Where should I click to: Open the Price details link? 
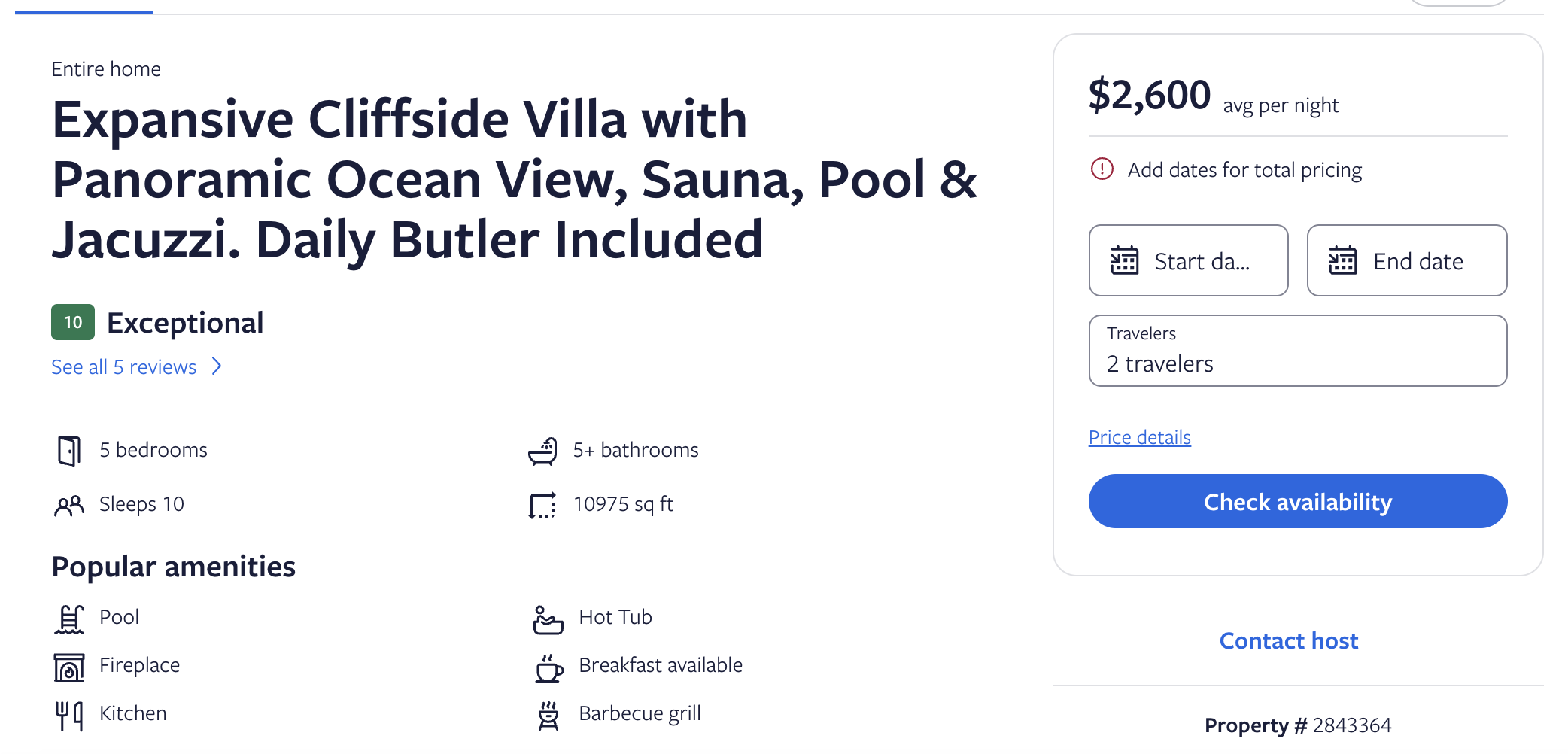pos(1139,436)
